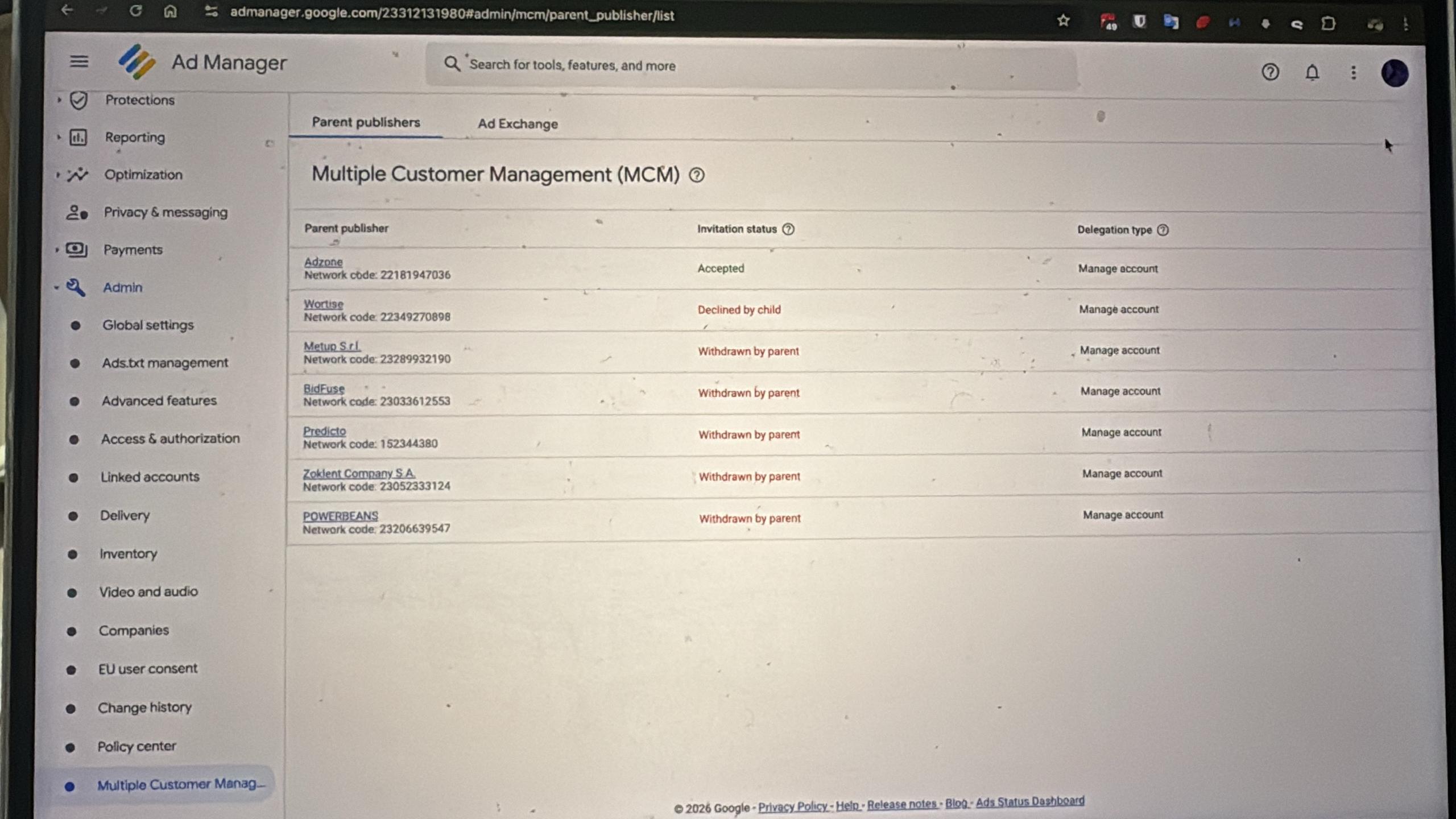Open Linked accounts in Admin menu
The image size is (1456, 819).
[150, 477]
